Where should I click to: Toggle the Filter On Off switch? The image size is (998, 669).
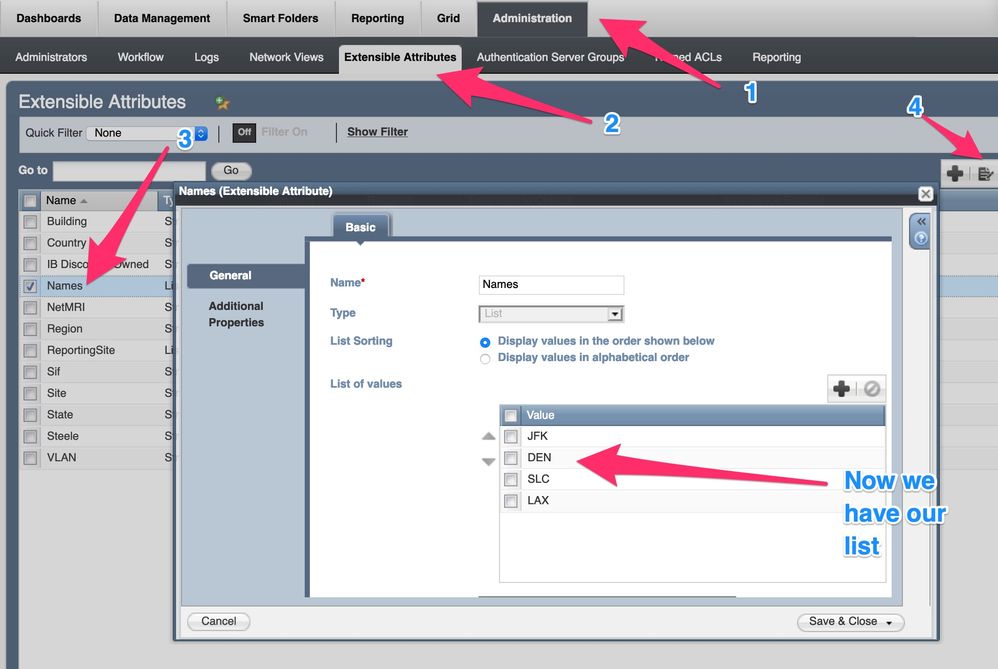[x=244, y=132]
